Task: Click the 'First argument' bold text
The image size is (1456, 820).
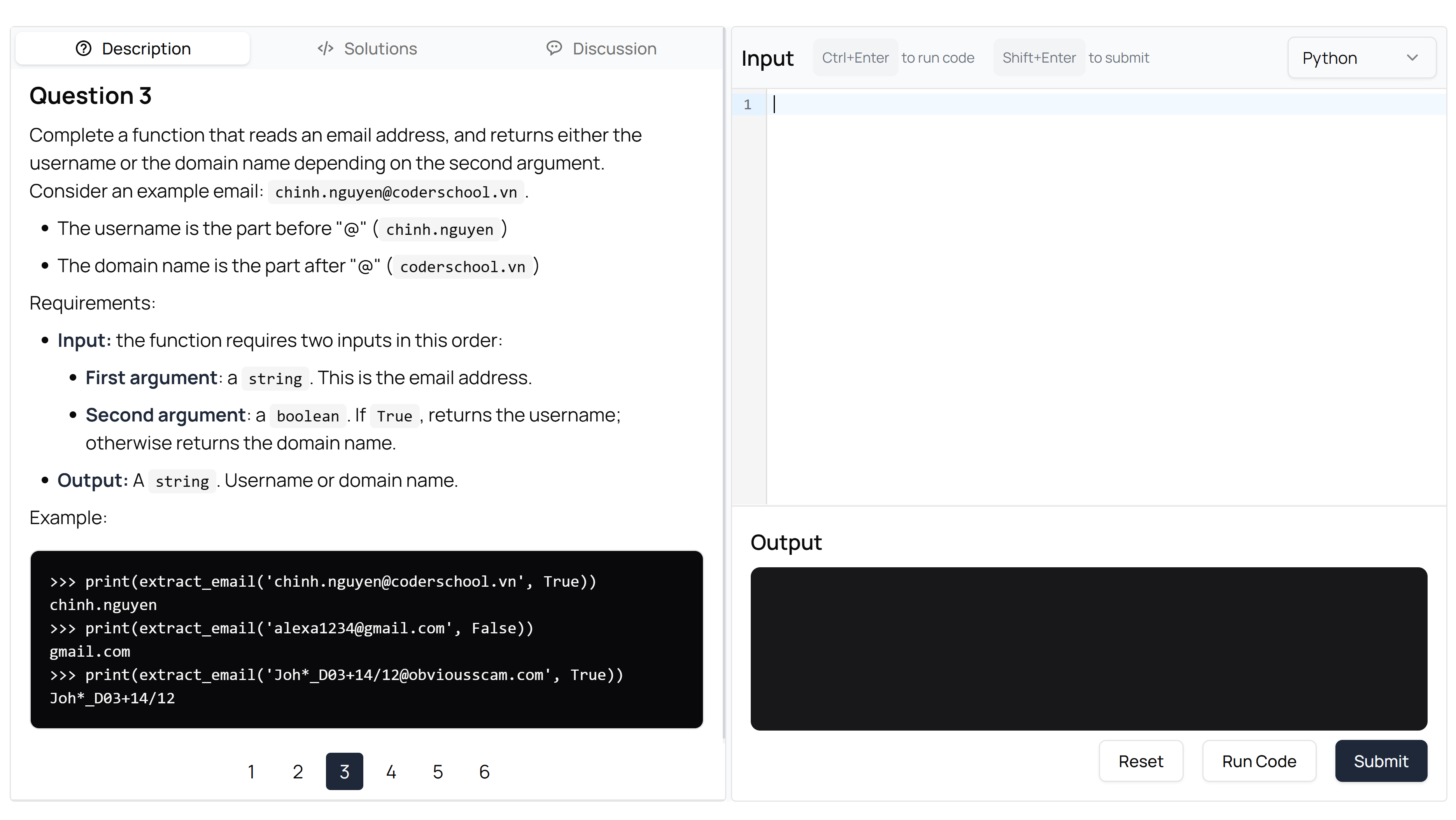Action: pyautogui.click(x=151, y=378)
